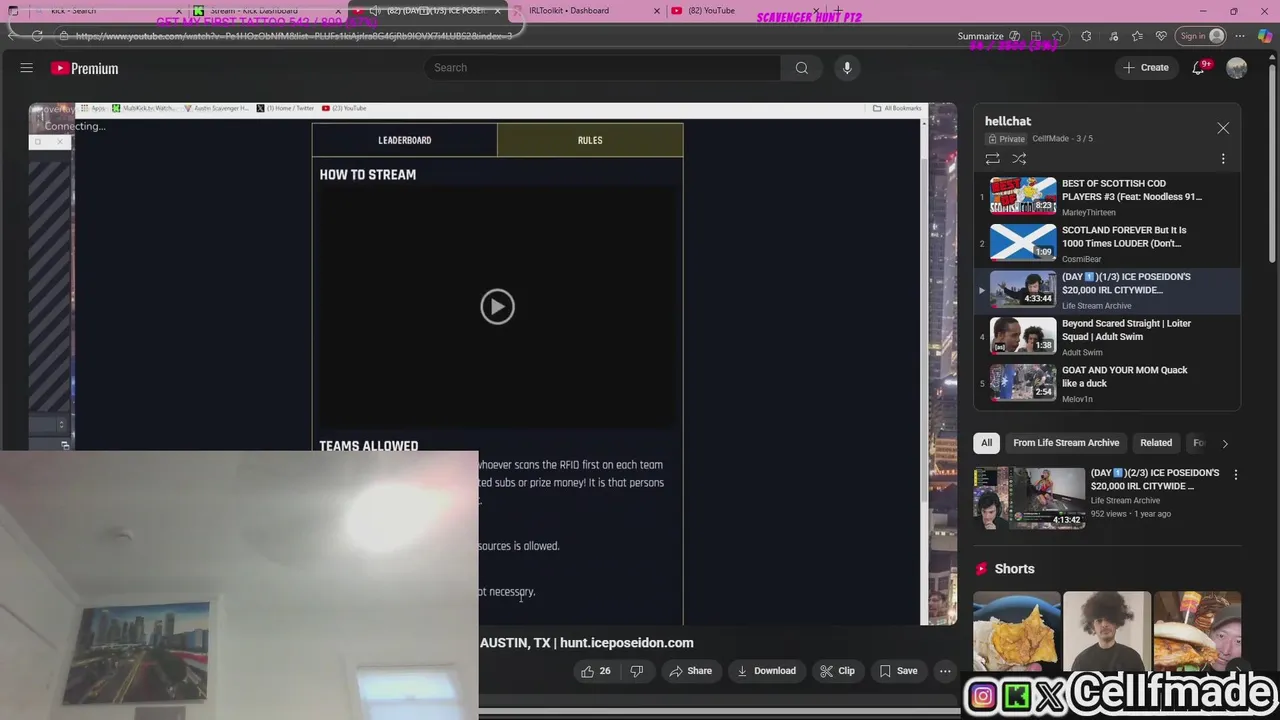
Task: Select From Life Stream Archive chip
Action: click(1066, 443)
